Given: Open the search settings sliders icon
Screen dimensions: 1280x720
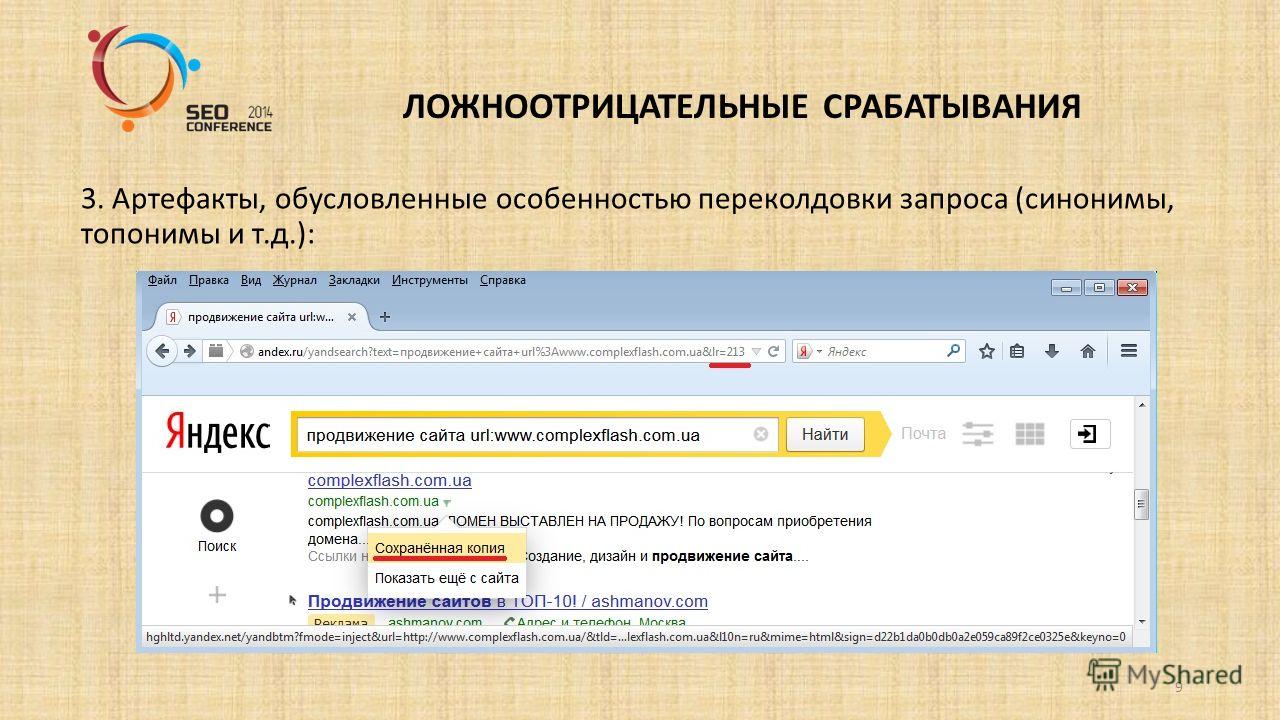Looking at the screenshot, I should pos(977,434).
